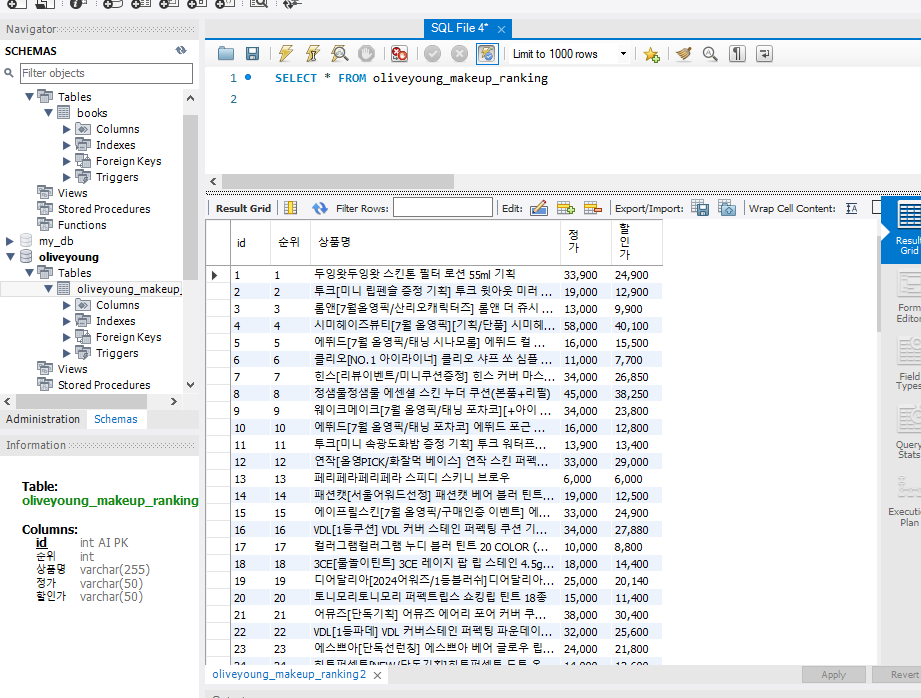Expand Columns under oliveyoung_makeup table
Image resolution: width=921 pixels, height=698 pixels.
point(66,306)
